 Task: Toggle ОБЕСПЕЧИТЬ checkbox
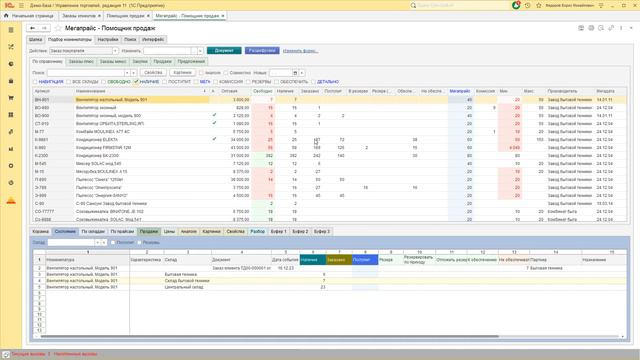click(x=277, y=82)
